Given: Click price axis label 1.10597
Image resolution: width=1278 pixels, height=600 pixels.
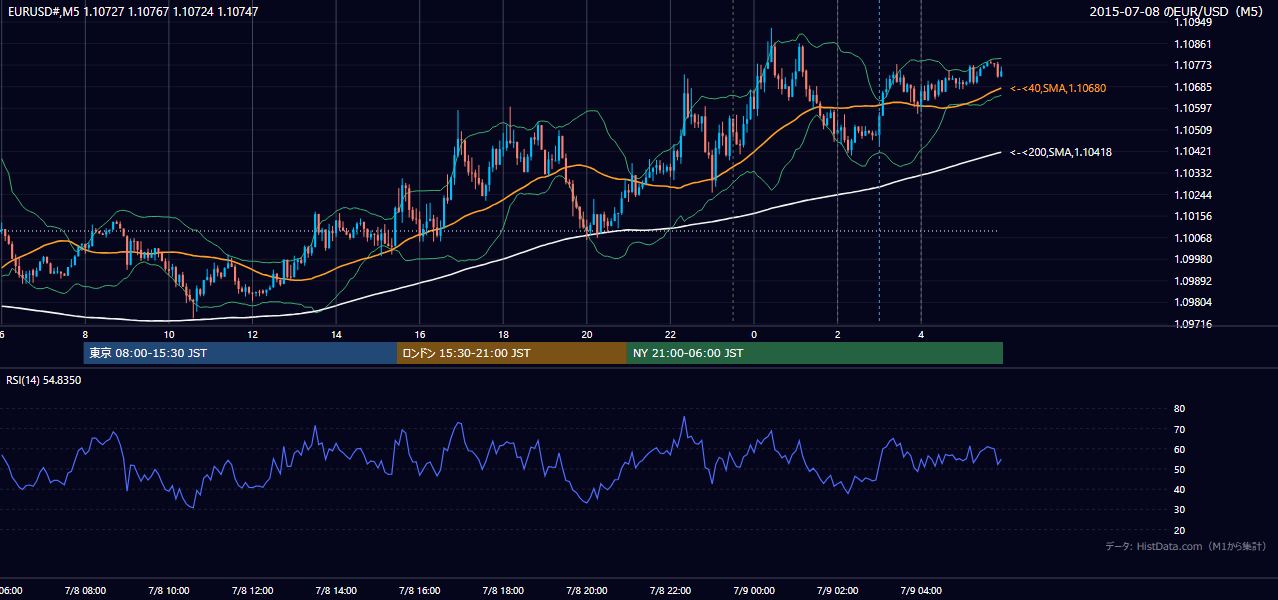Looking at the screenshot, I should (1192, 108).
